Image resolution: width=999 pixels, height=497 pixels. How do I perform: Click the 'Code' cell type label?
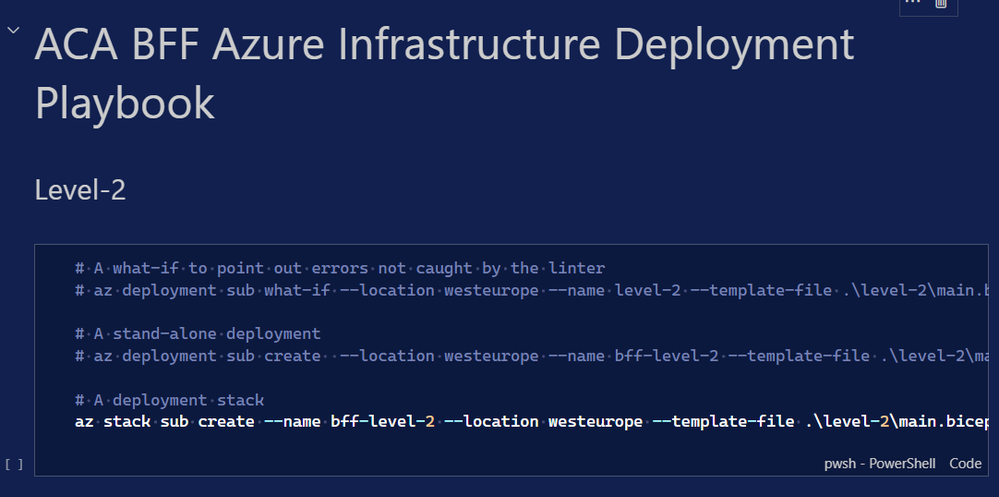[x=965, y=463]
